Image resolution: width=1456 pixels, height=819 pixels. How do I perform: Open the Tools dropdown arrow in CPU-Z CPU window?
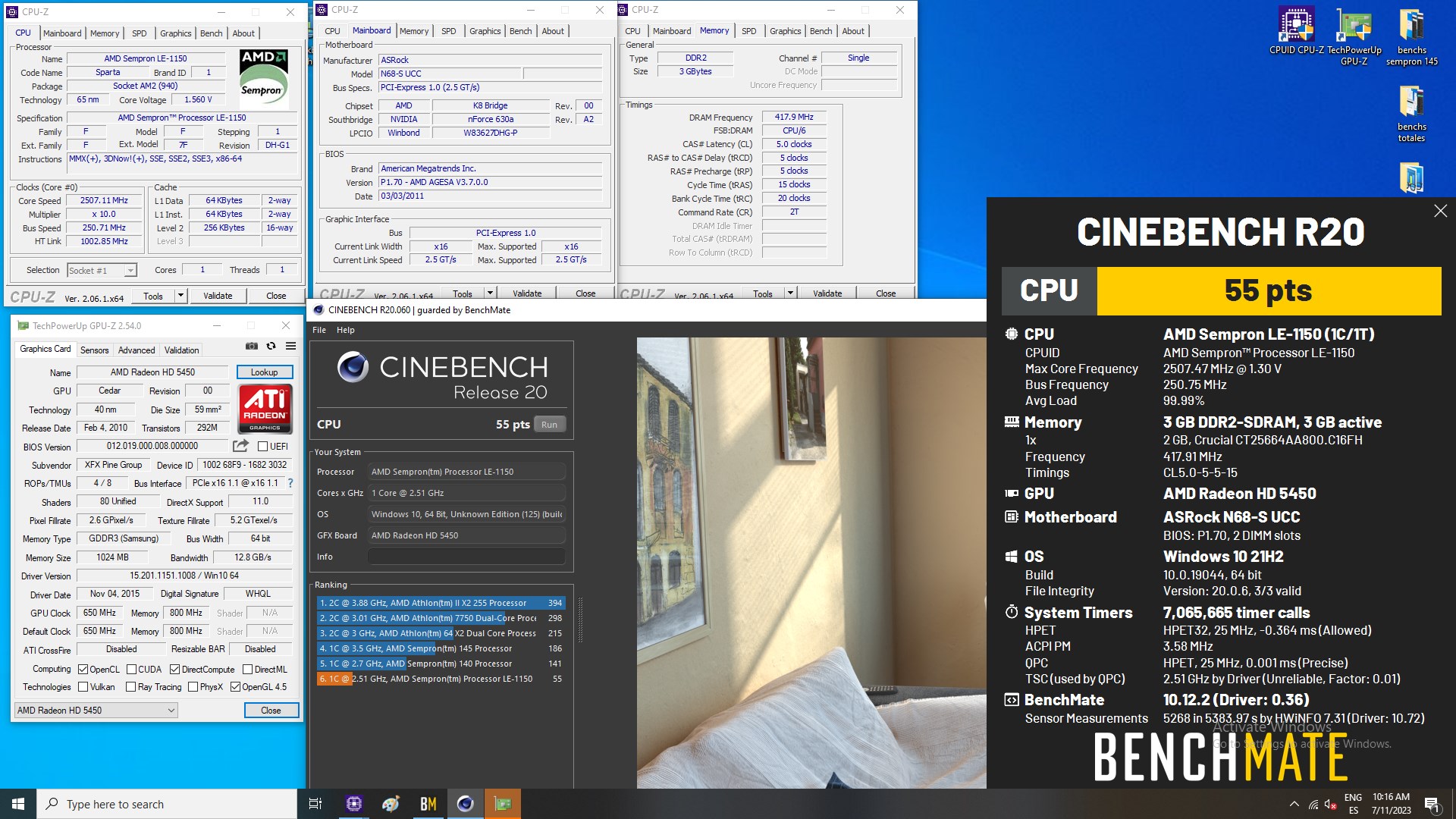coord(180,296)
